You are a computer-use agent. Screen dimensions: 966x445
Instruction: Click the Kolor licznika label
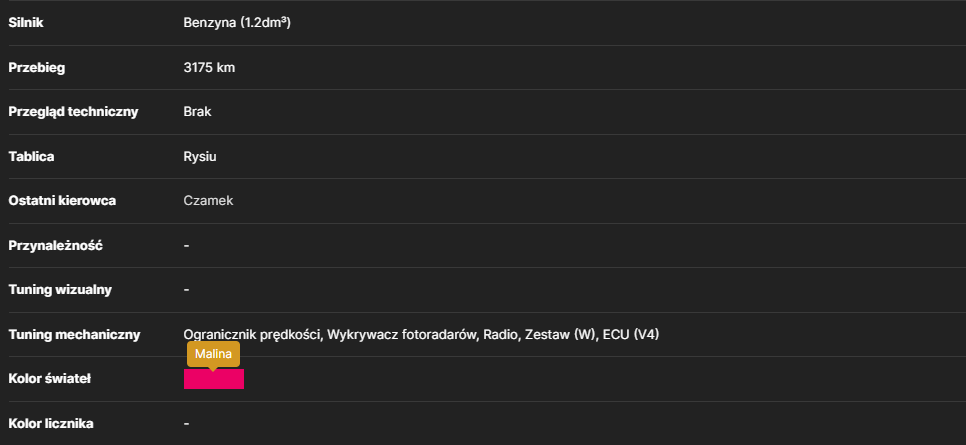coord(51,423)
